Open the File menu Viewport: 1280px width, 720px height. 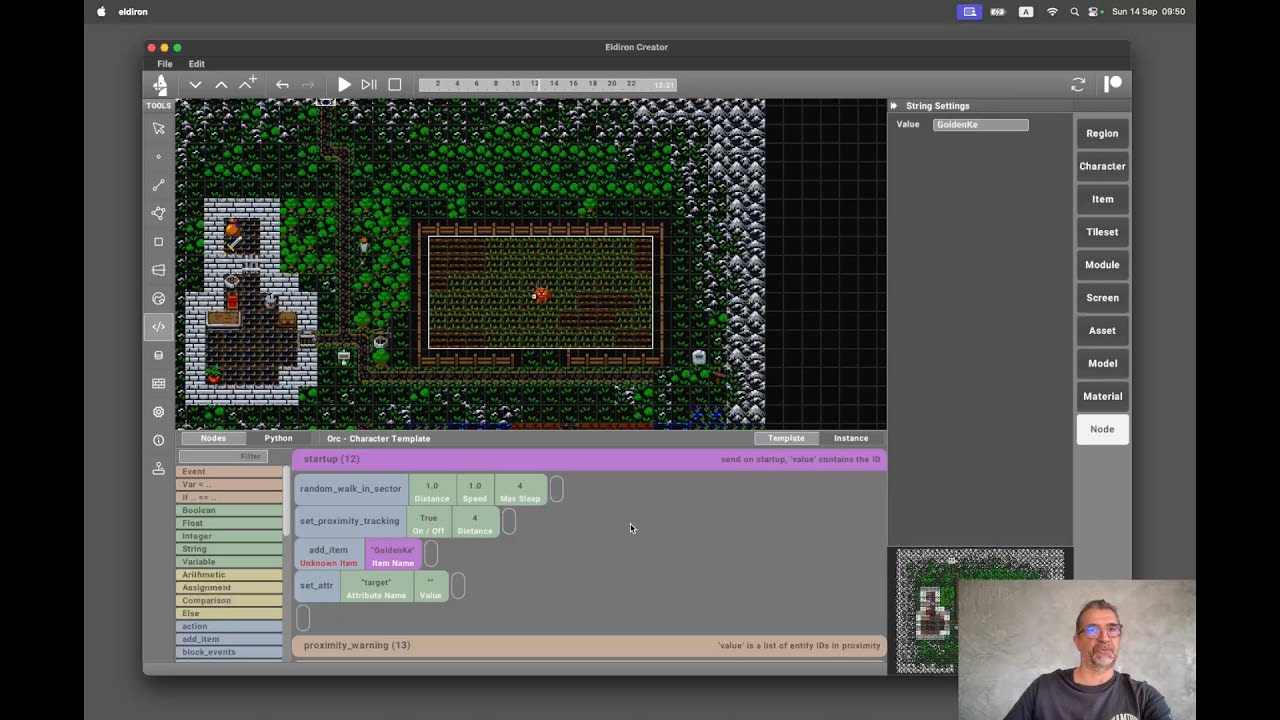164,64
